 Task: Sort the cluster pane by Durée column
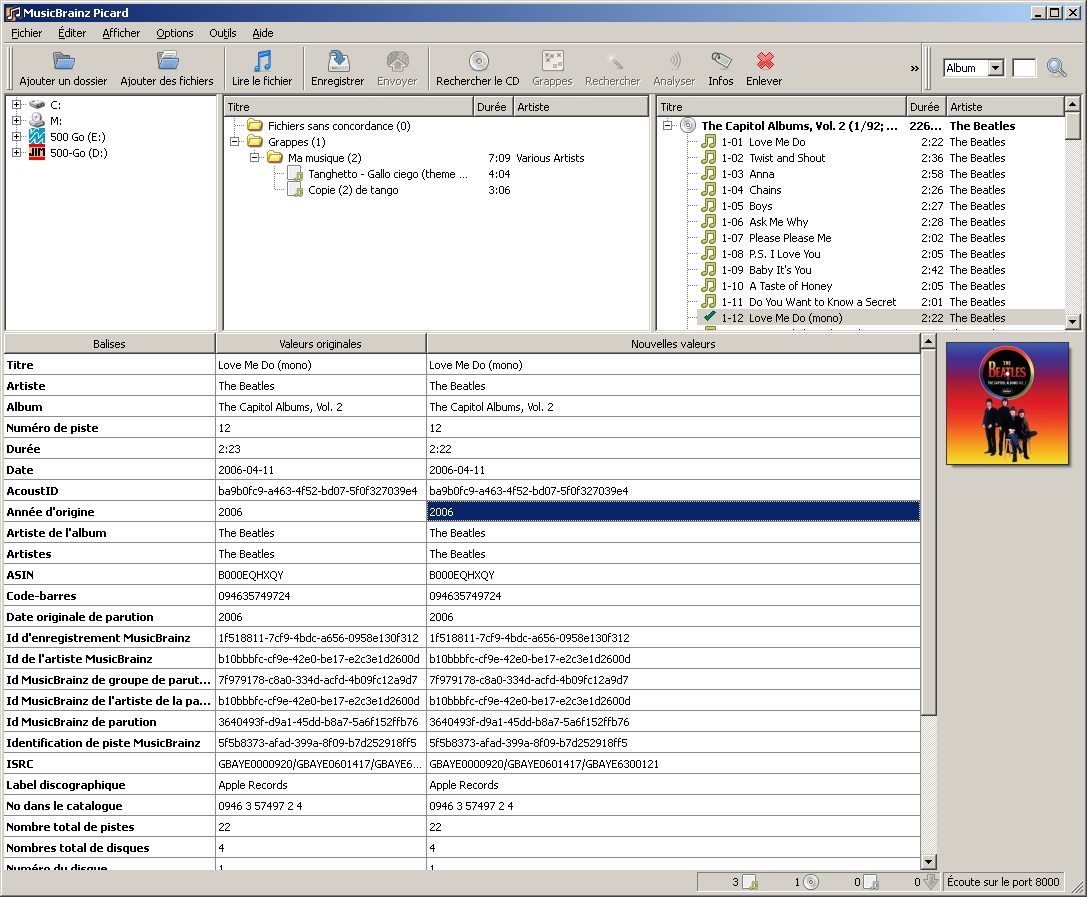pyautogui.click(x=493, y=107)
